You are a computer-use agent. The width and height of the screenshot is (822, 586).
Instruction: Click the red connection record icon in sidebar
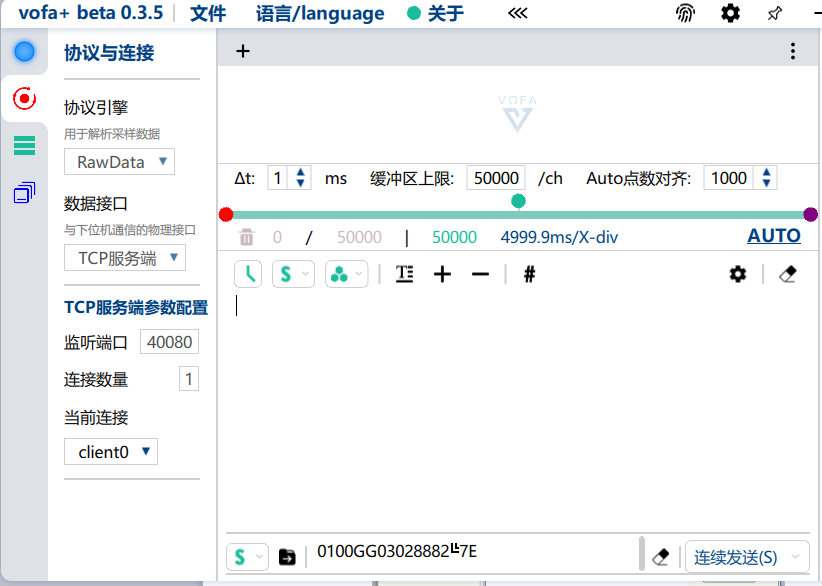pos(24,98)
